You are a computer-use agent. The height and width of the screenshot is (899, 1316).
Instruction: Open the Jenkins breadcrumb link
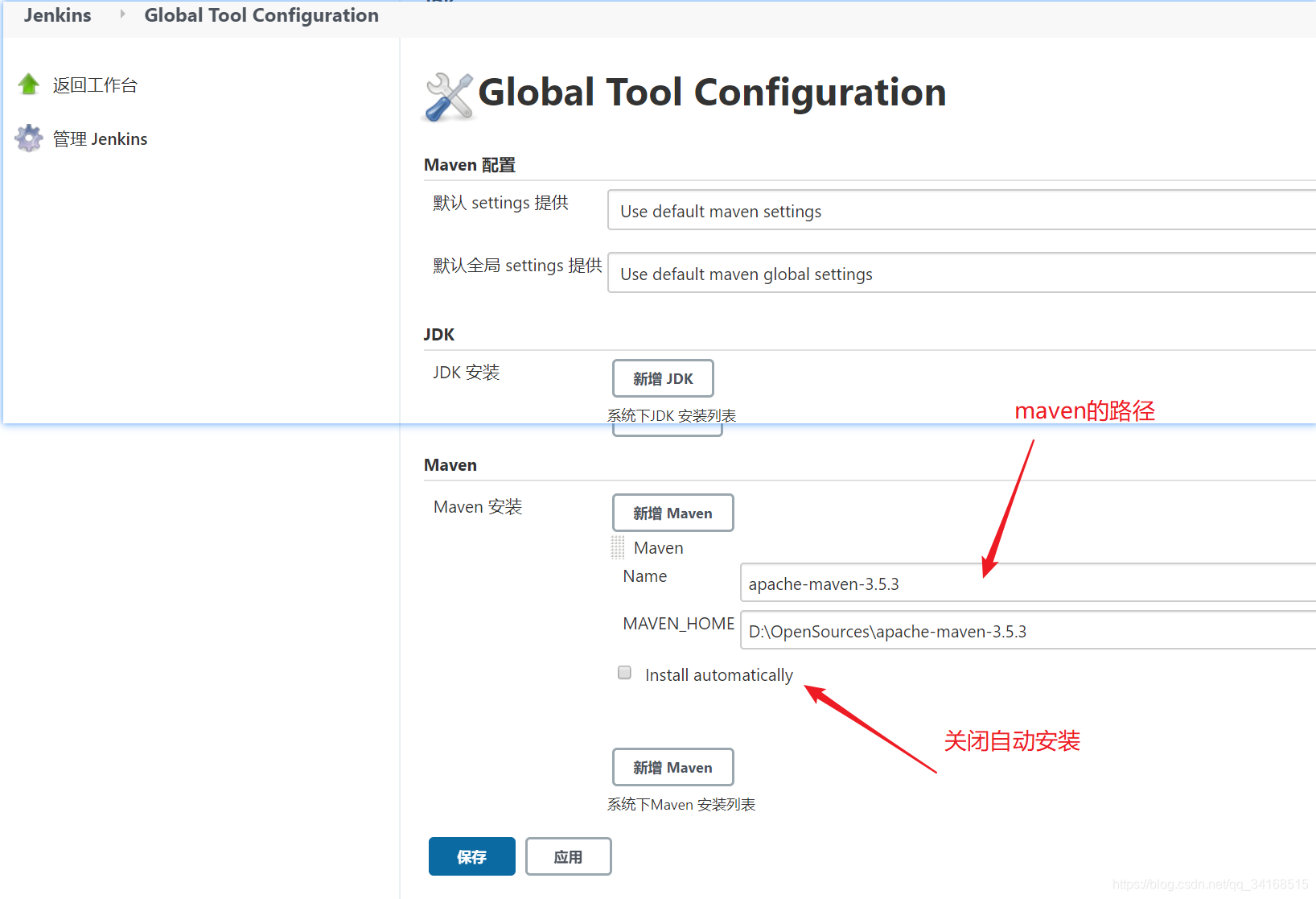[57, 15]
